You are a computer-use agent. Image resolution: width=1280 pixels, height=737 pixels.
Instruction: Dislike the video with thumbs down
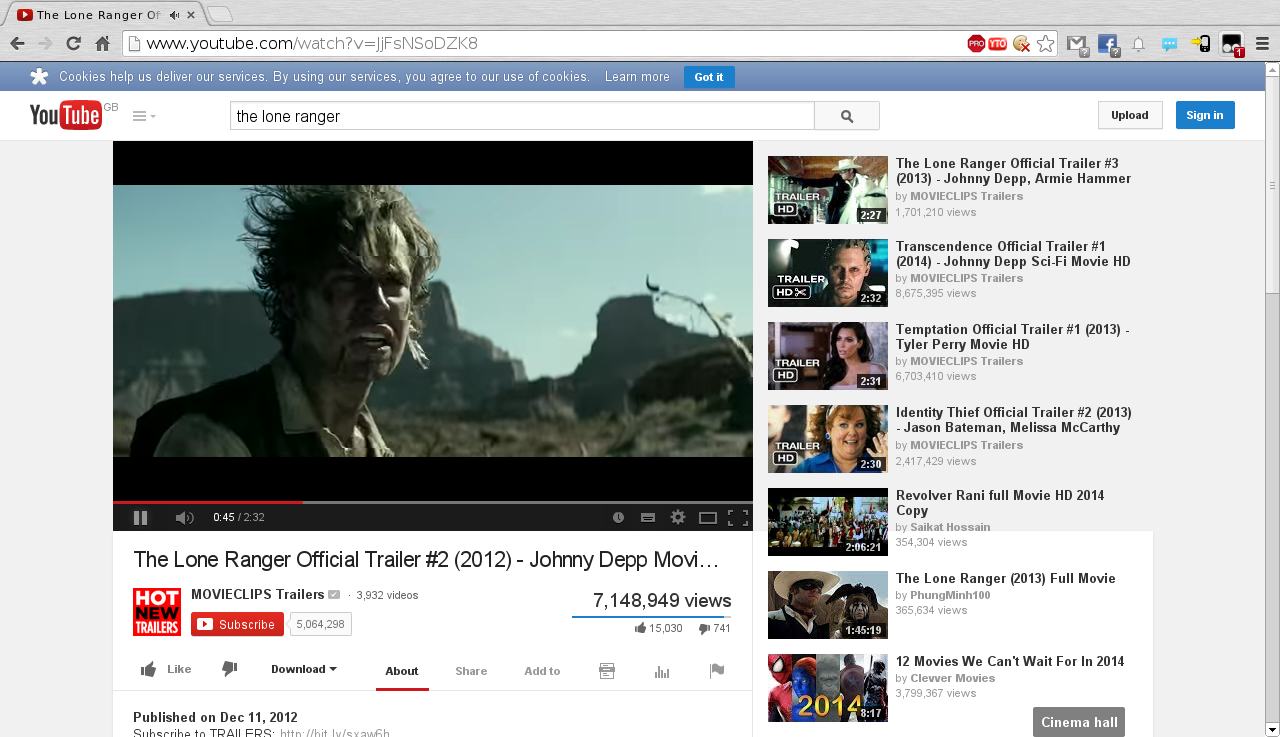pos(230,669)
